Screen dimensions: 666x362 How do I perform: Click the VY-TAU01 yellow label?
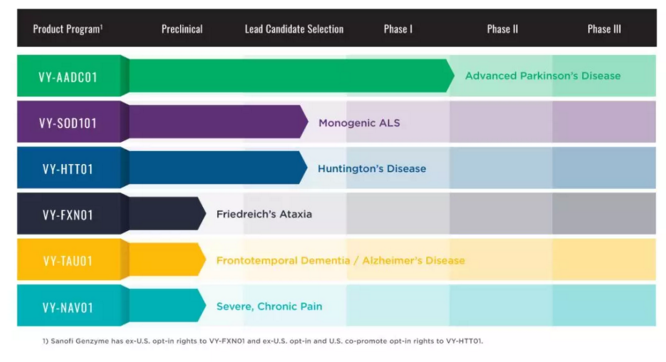click(68, 261)
